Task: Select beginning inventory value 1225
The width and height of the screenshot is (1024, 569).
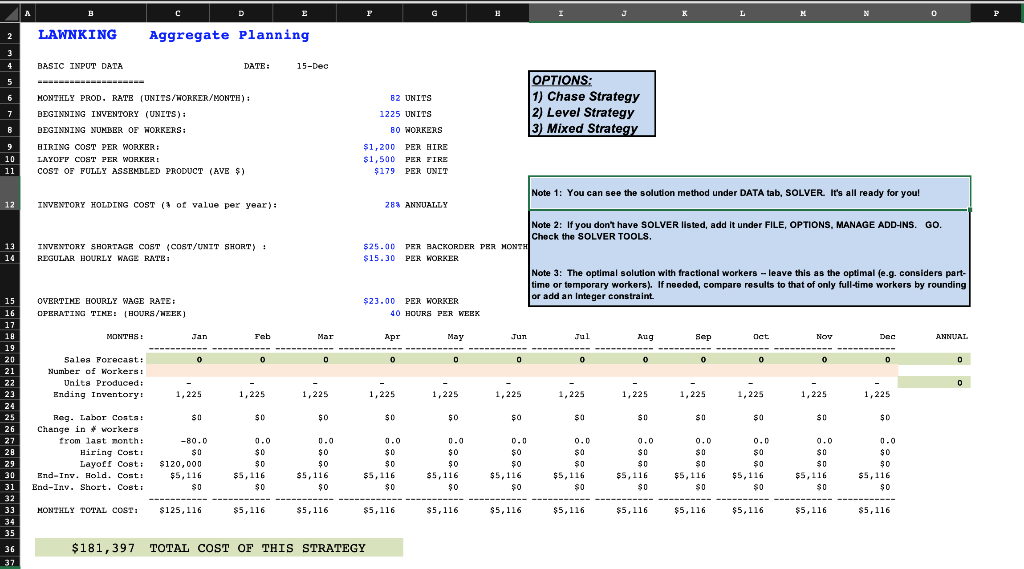Action: tap(390, 114)
